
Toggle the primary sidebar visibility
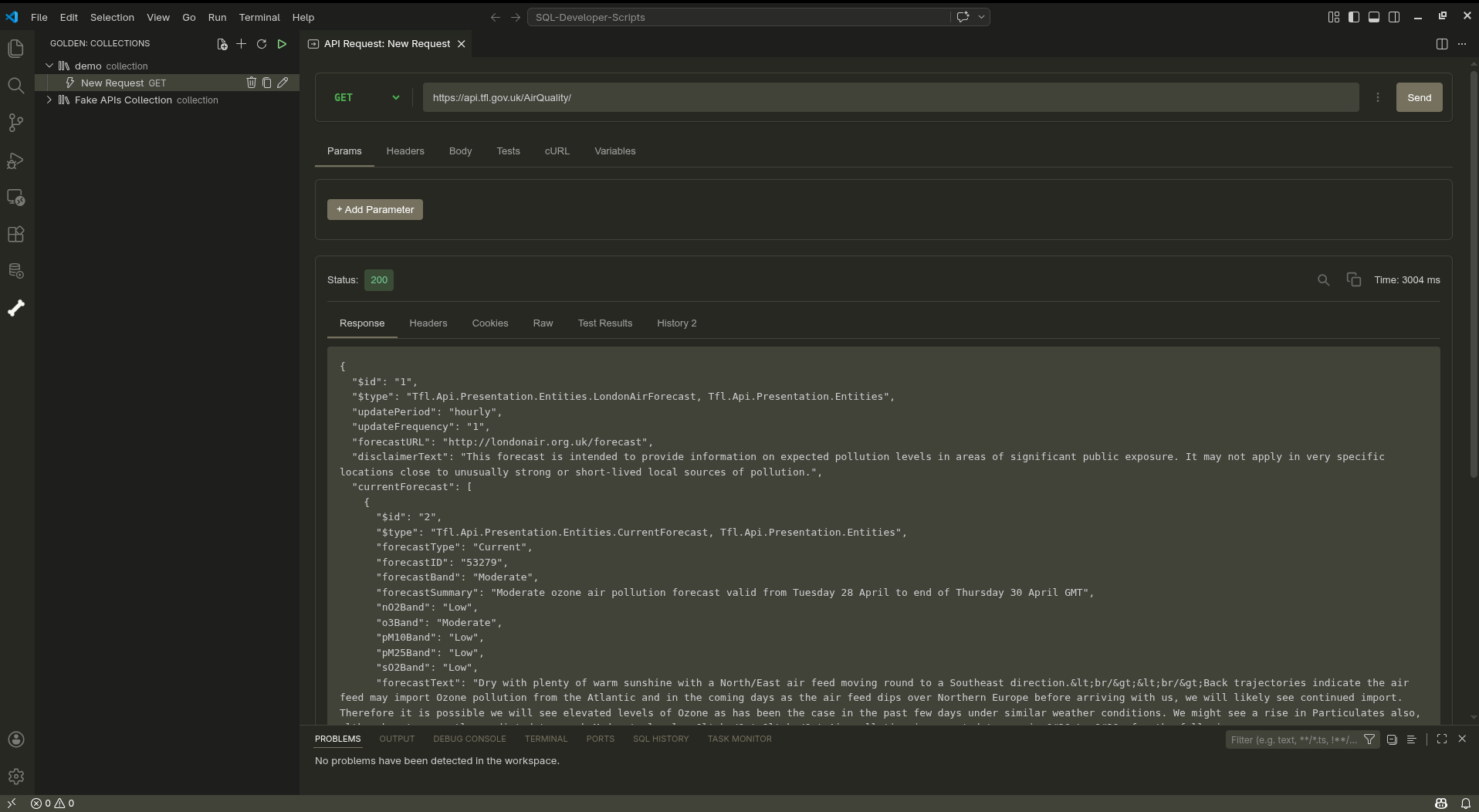1353,16
